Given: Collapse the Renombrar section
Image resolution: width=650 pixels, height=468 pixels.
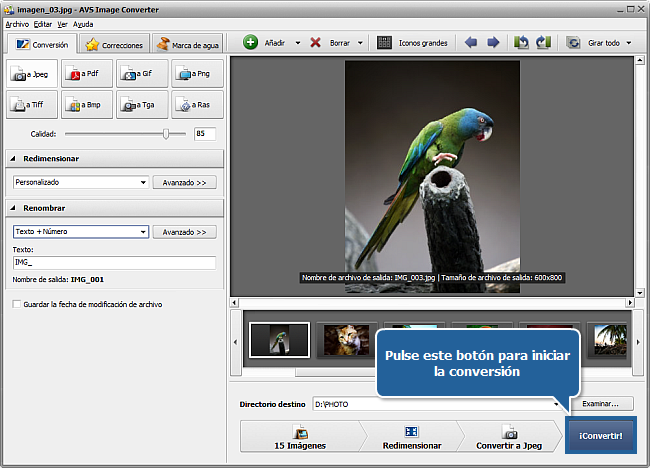Looking at the screenshot, I should pos(13,208).
